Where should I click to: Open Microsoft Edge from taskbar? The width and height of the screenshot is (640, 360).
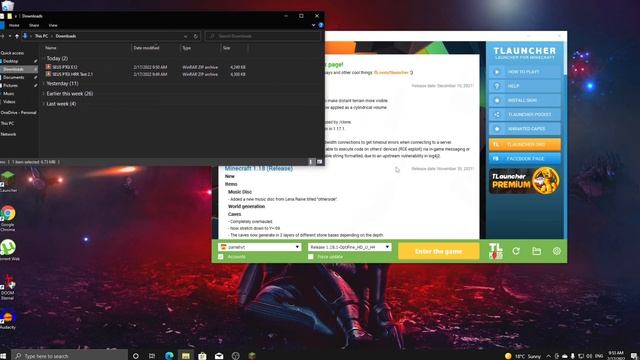(x=169, y=356)
